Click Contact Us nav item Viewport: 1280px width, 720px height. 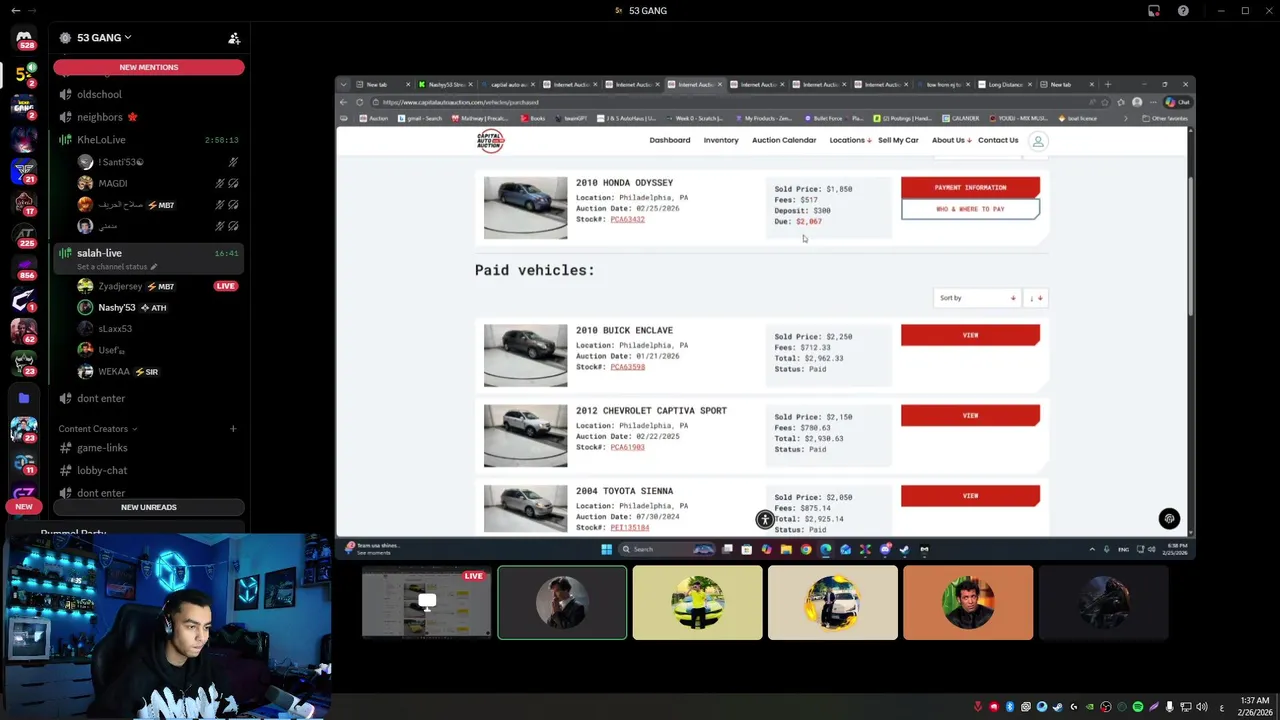[x=998, y=140]
